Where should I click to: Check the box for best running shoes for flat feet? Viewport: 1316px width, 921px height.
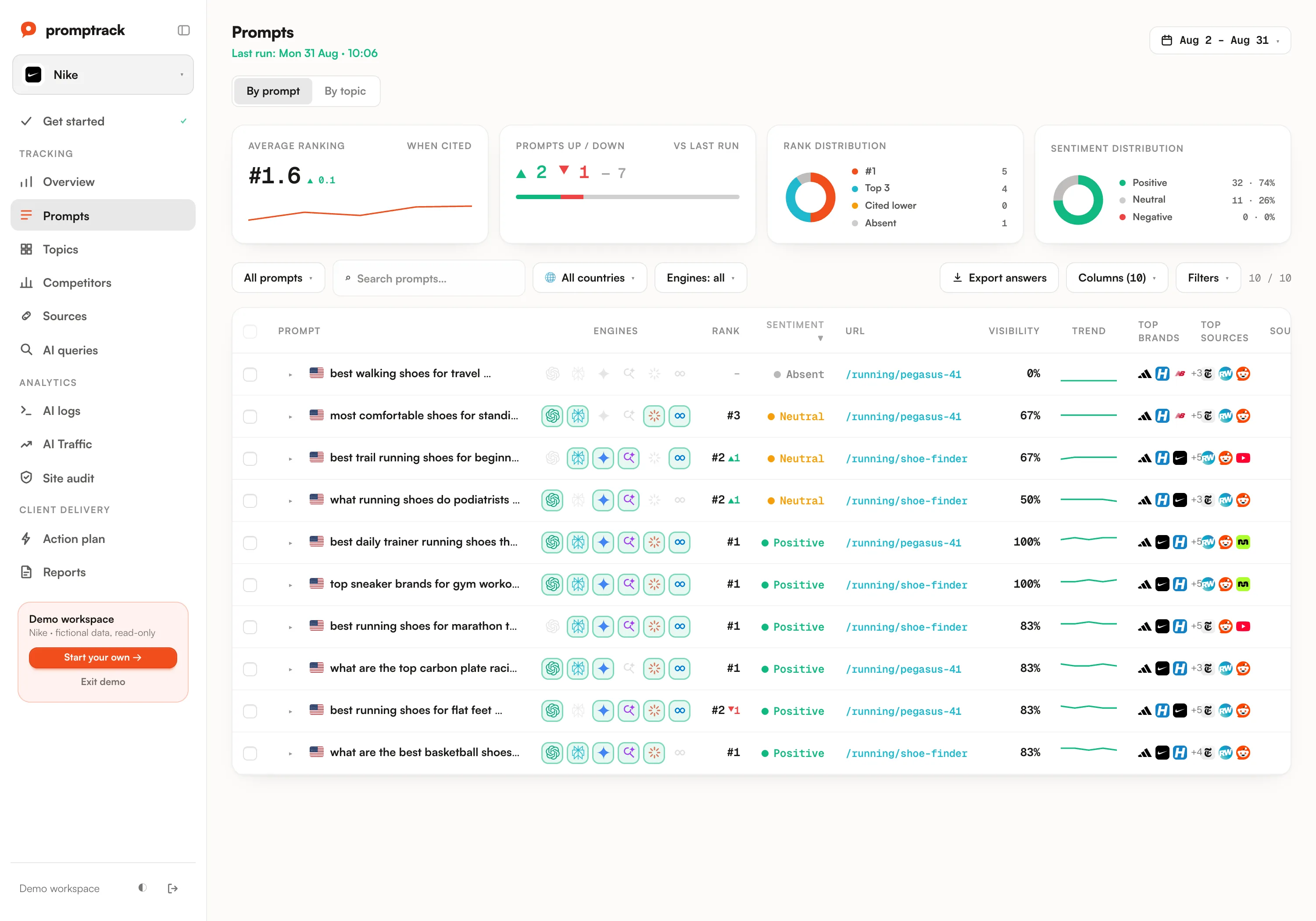pos(250,711)
